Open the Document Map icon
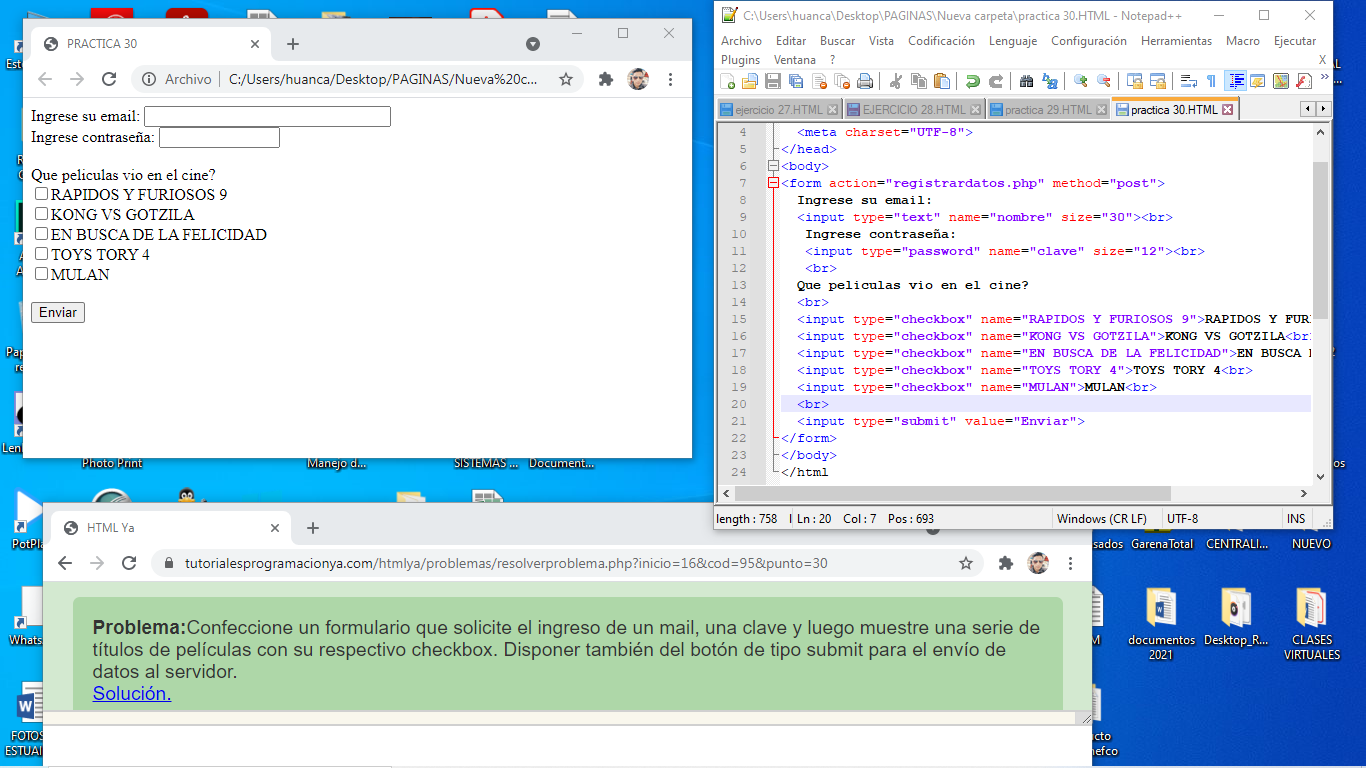The height and width of the screenshot is (768, 1366). (1279, 81)
